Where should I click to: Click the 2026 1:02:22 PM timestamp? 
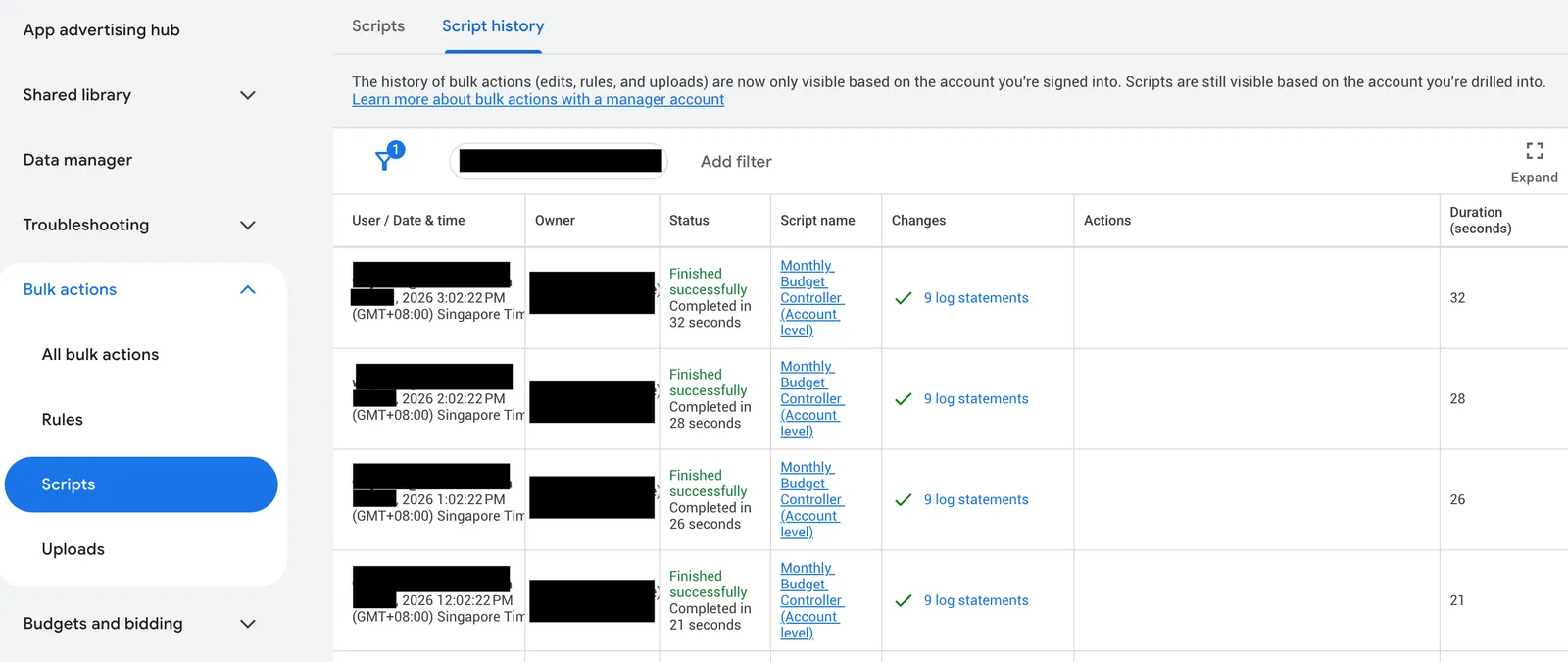[x=454, y=500]
